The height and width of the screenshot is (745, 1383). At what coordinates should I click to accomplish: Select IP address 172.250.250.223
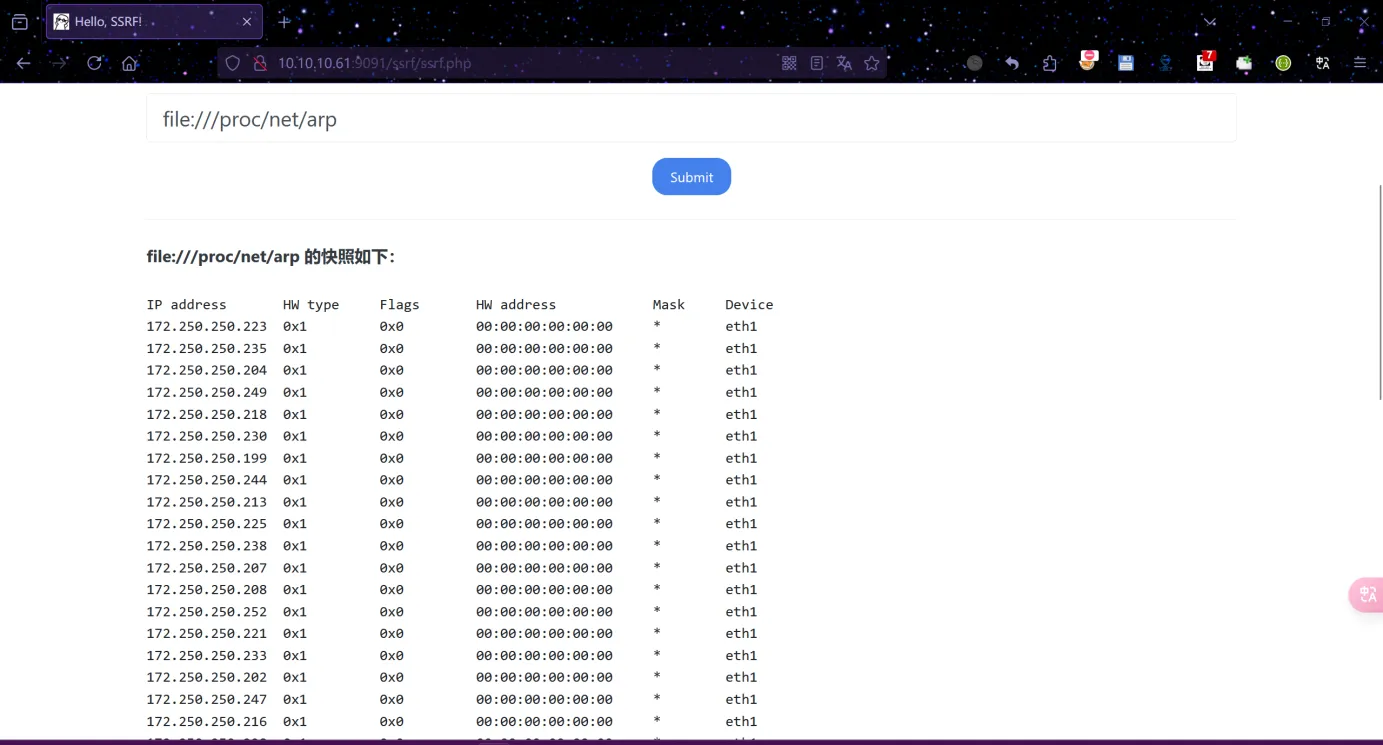tap(207, 326)
